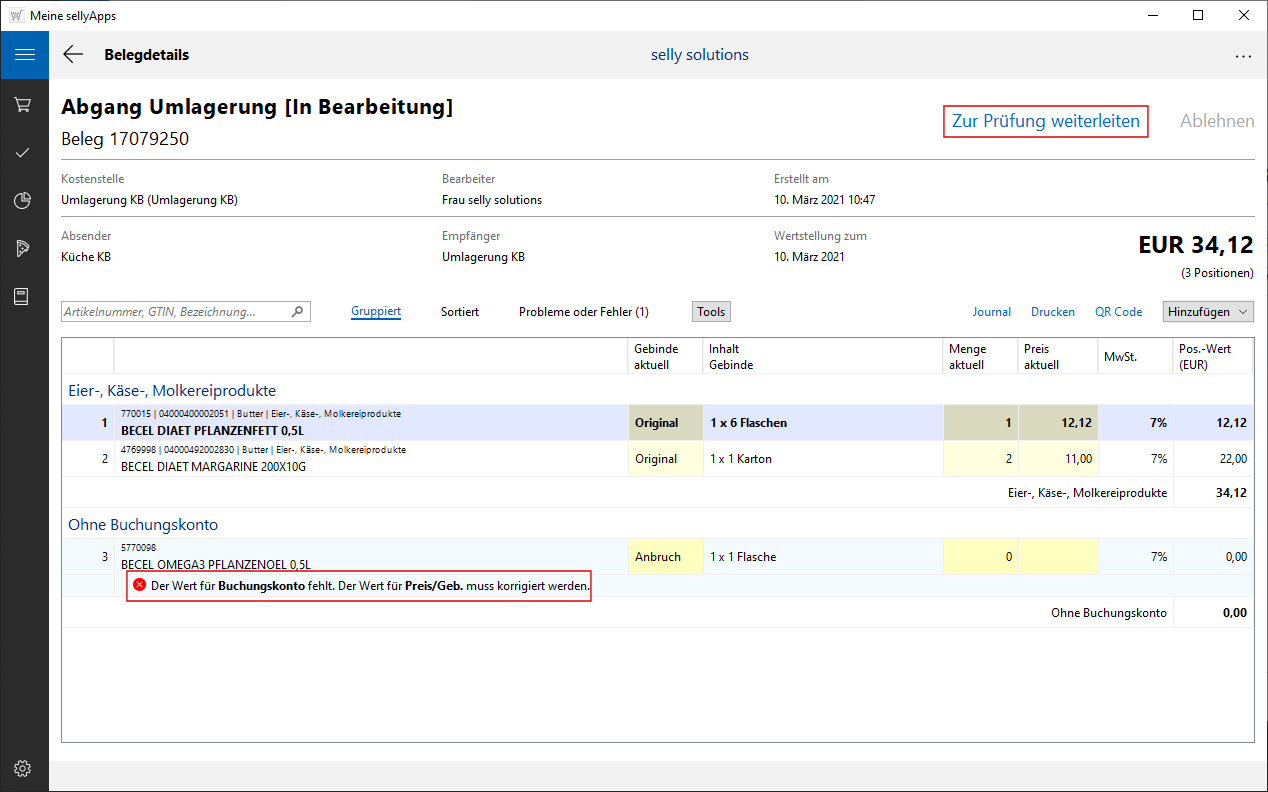Image resolution: width=1268 pixels, height=792 pixels.
Task: Click the Drucken link
Action: tap(1052, 312)
